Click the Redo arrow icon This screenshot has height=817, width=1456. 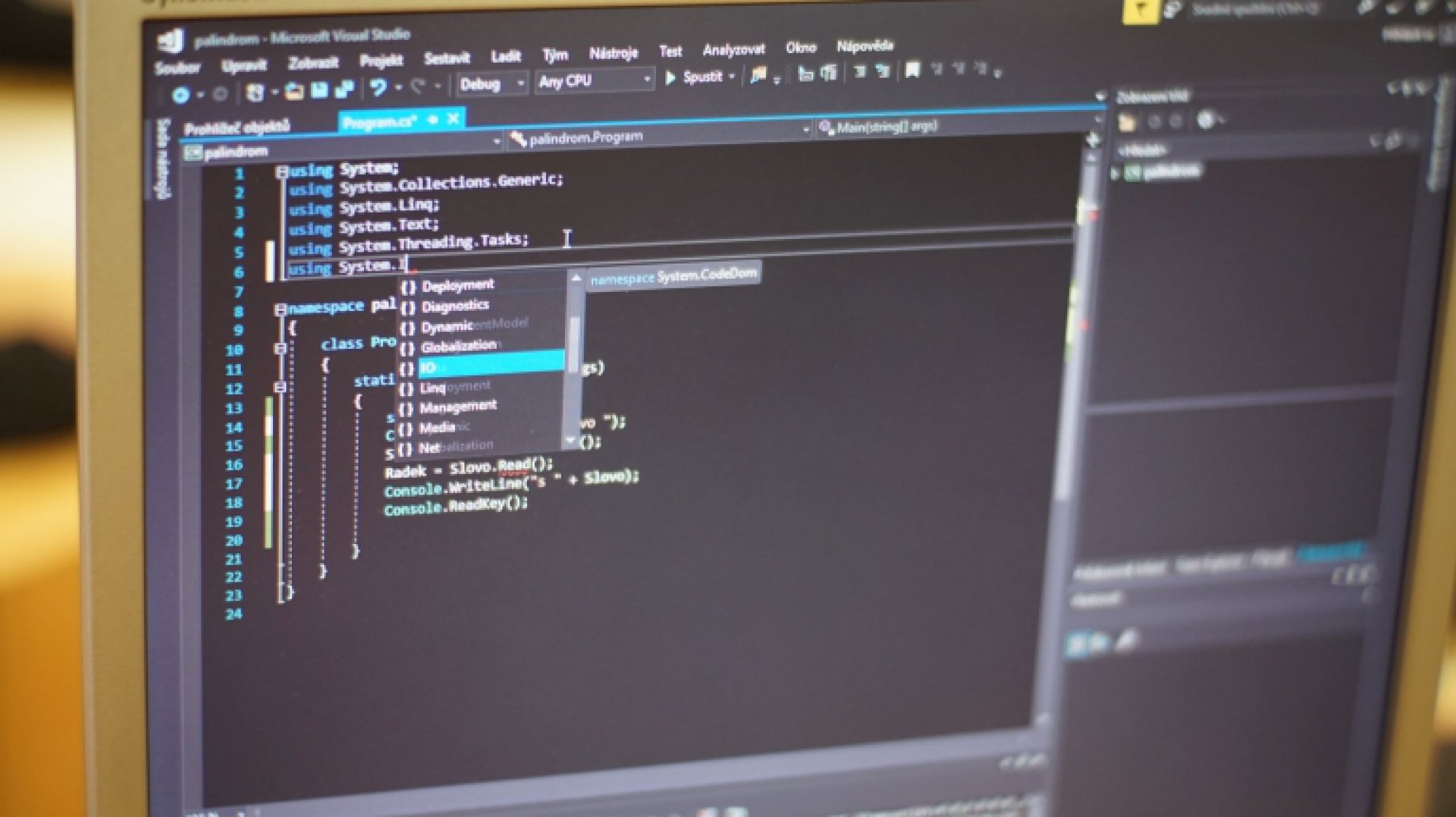418,87
